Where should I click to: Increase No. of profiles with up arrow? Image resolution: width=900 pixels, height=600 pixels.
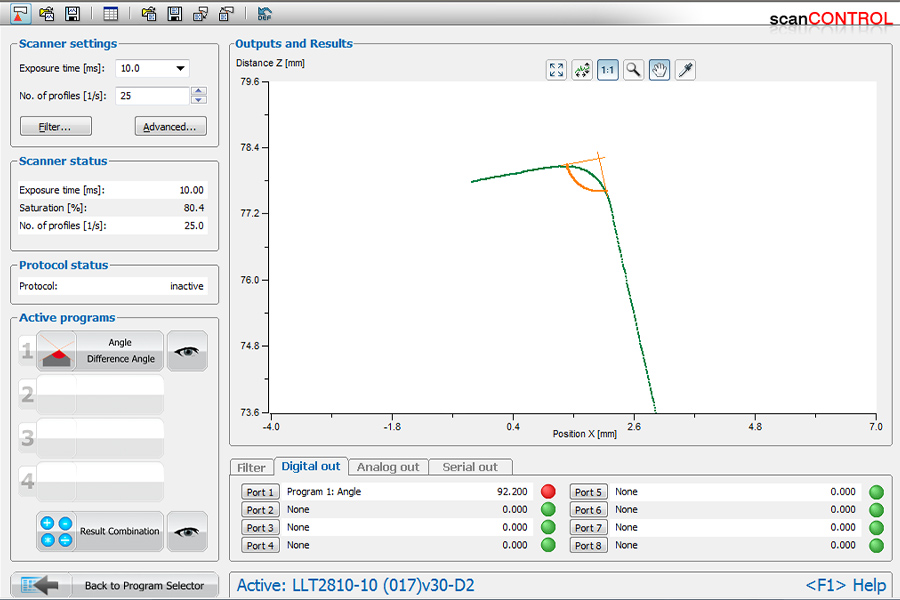click(198, 91)
